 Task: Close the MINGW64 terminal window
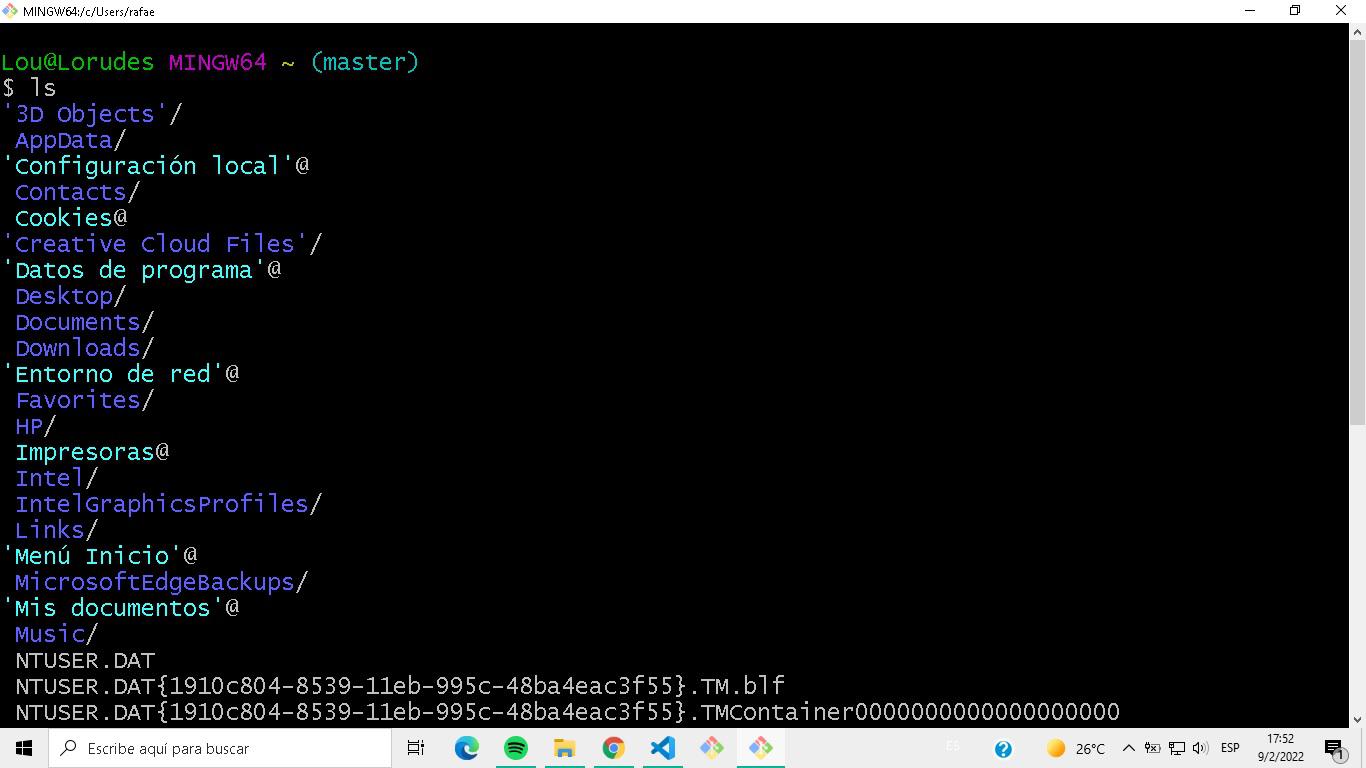[1341, 11]
